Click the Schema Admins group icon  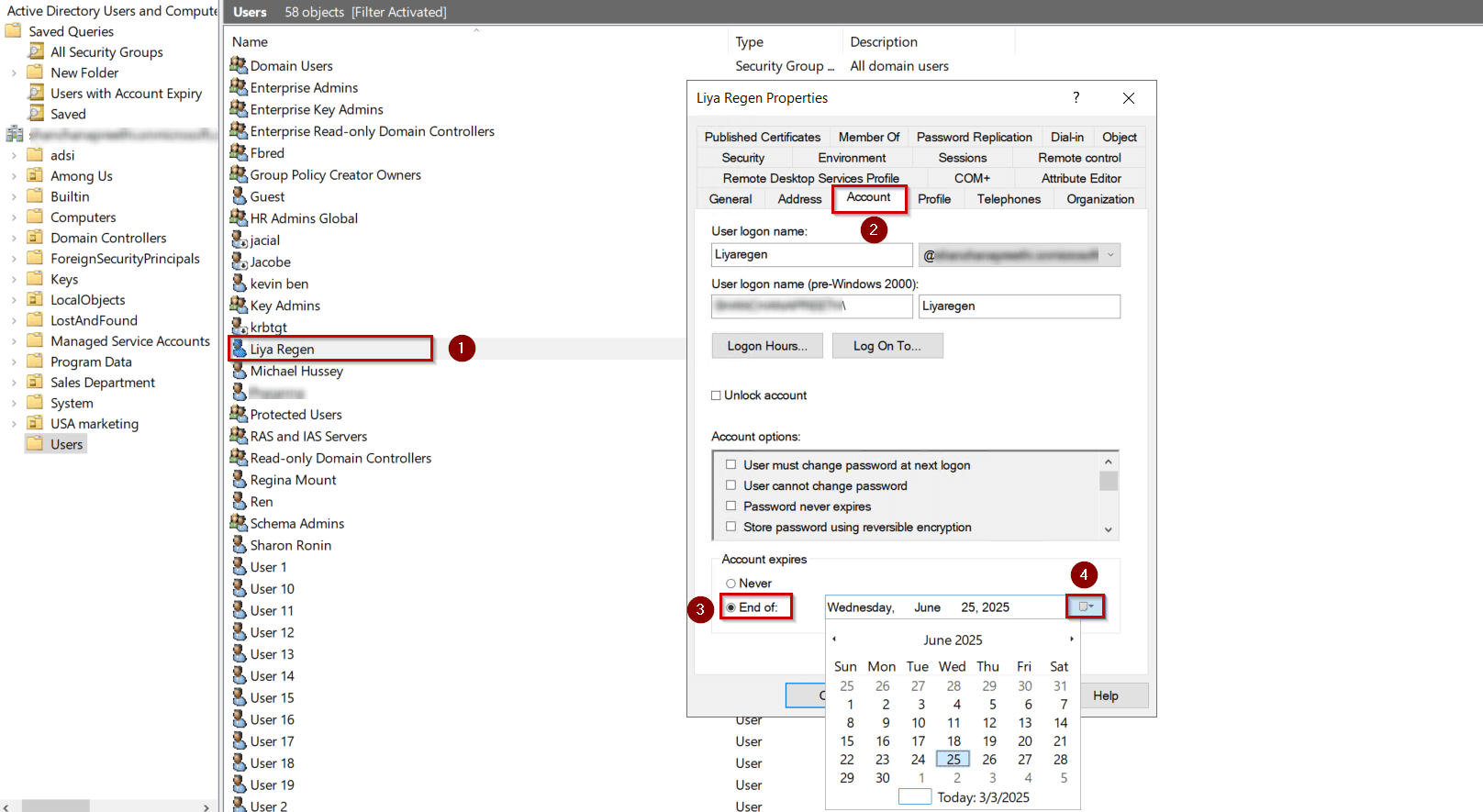(x=239, y=523)
